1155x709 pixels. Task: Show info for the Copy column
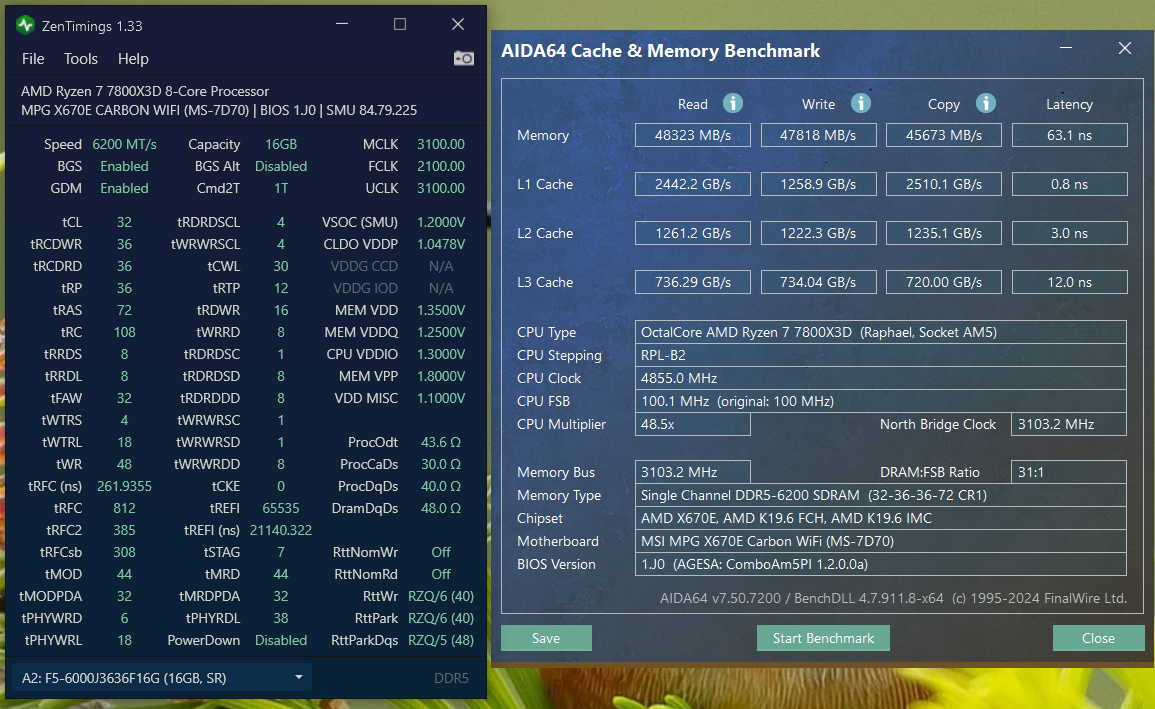pyautogui.click(x=986, y=103)
